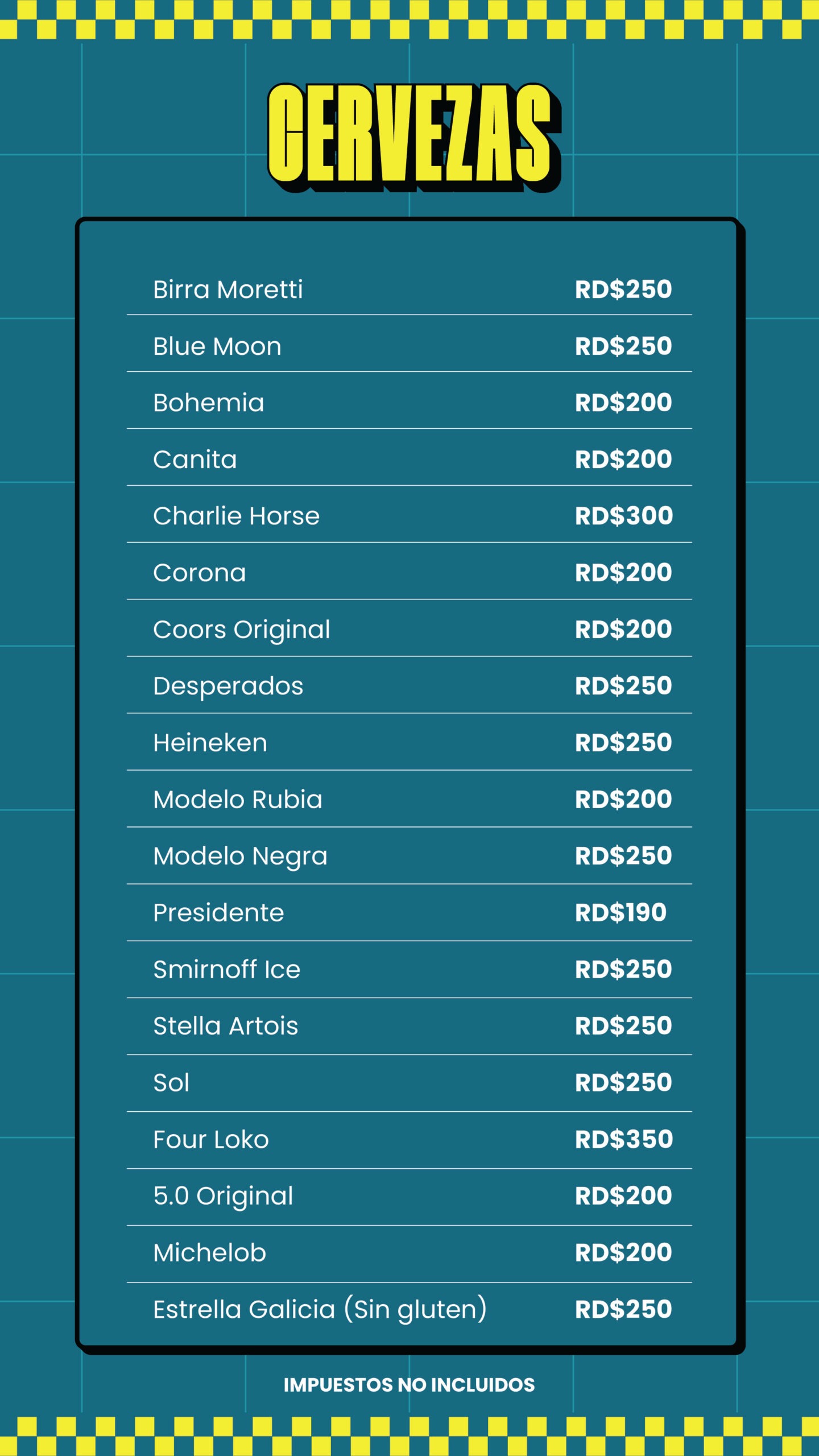Click the Presidente RD$190 price
The height and width of the screenshot is (1456, 819).
[621, 913]
